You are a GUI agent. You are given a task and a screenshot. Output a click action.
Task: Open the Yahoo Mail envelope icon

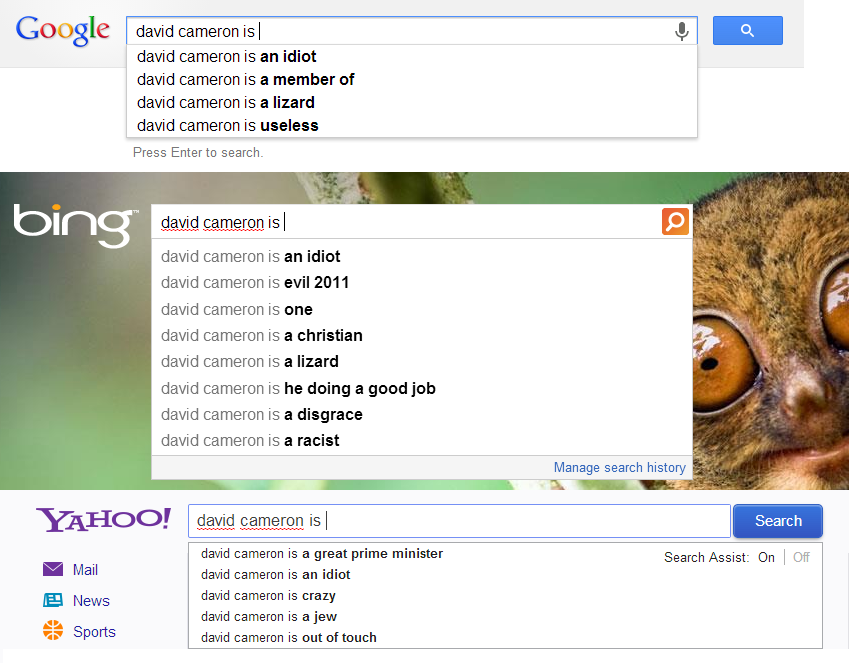click(53, 569)
